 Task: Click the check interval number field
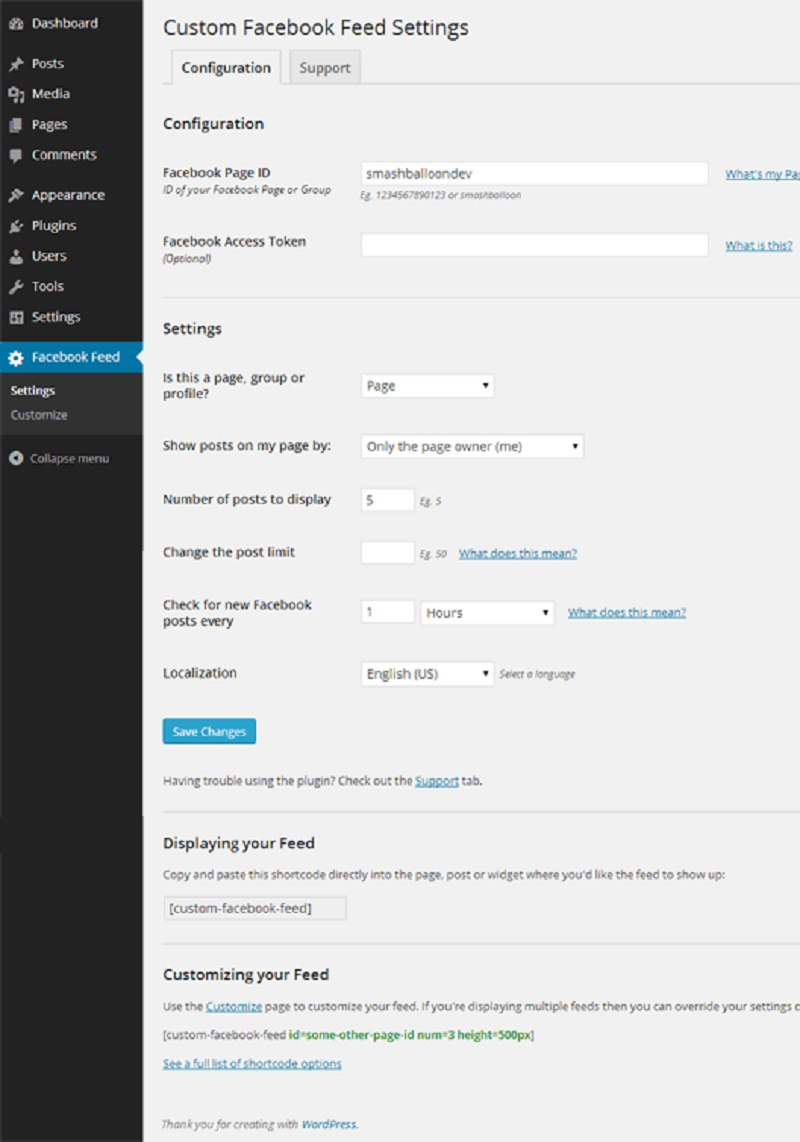[x=388, y=613]
